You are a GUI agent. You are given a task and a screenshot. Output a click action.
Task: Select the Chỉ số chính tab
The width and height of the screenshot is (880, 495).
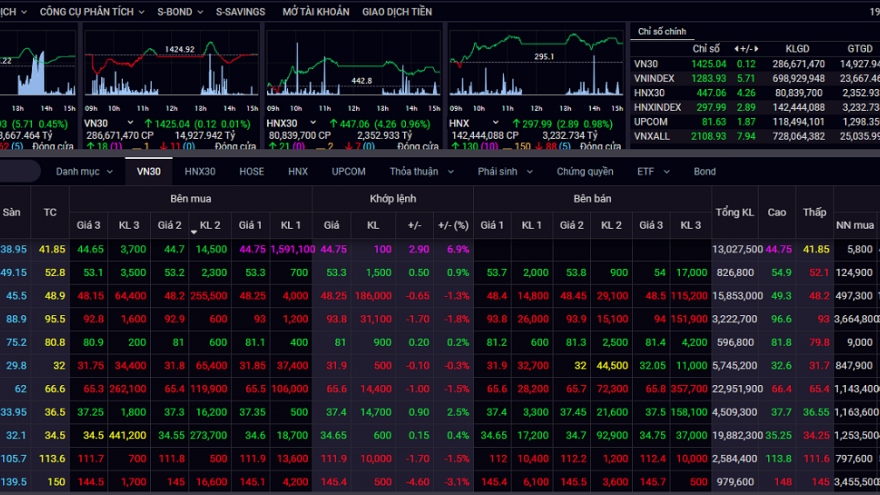(x=662, y=31)
